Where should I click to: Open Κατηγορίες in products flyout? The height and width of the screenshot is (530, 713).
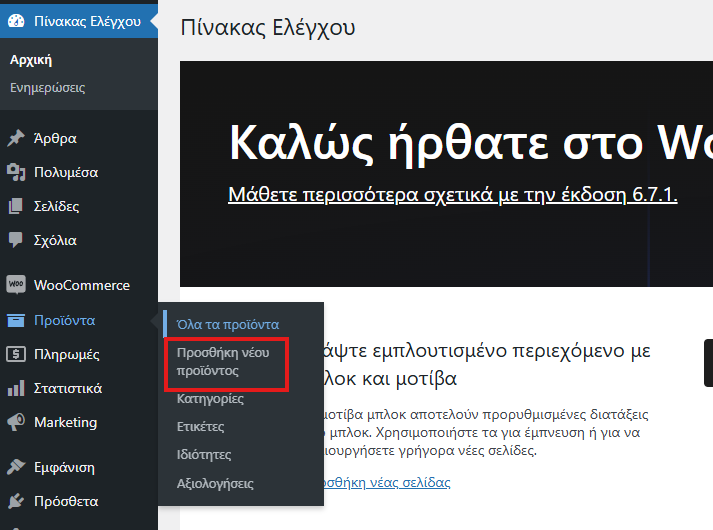(x=210, y=399)
